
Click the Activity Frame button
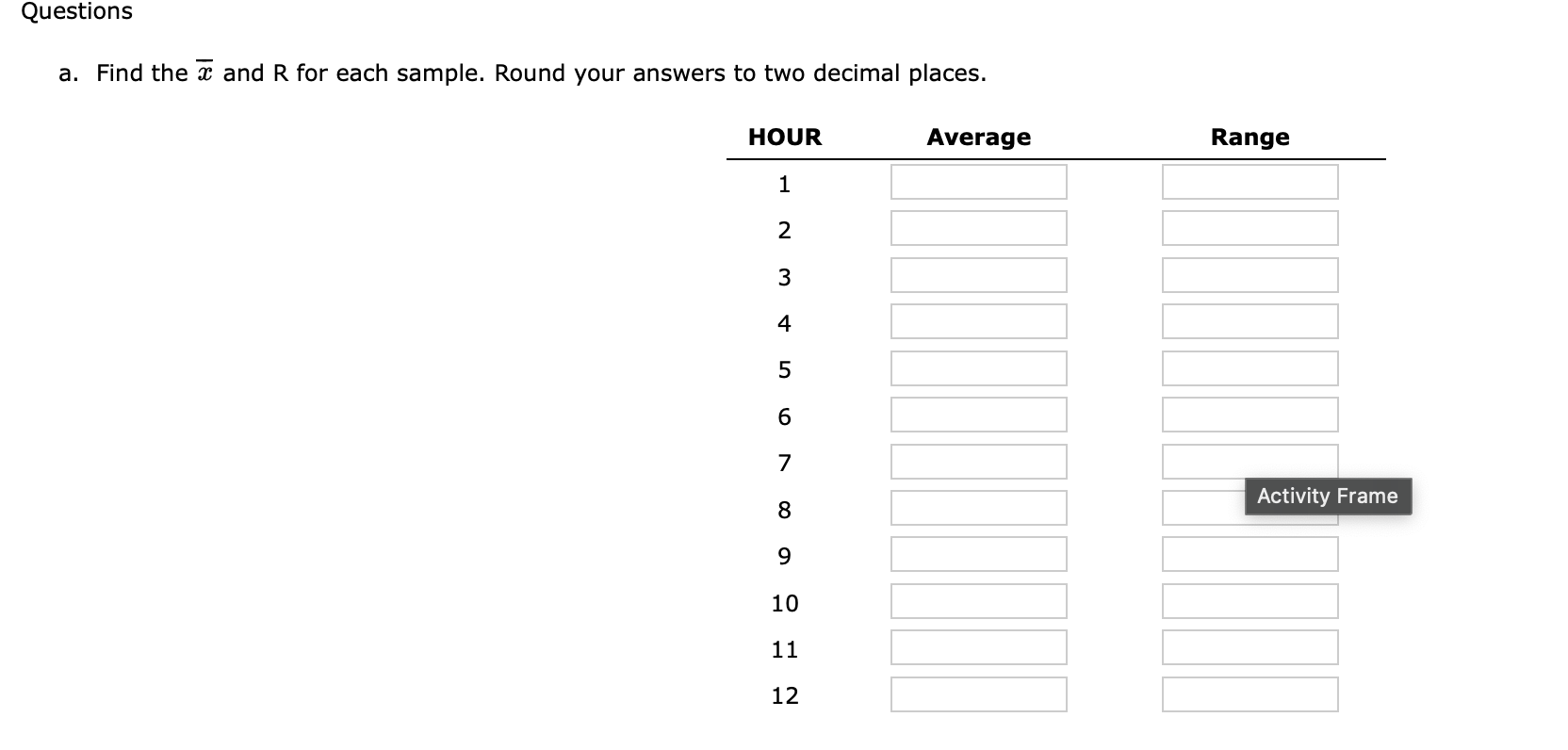[1328, 497]
